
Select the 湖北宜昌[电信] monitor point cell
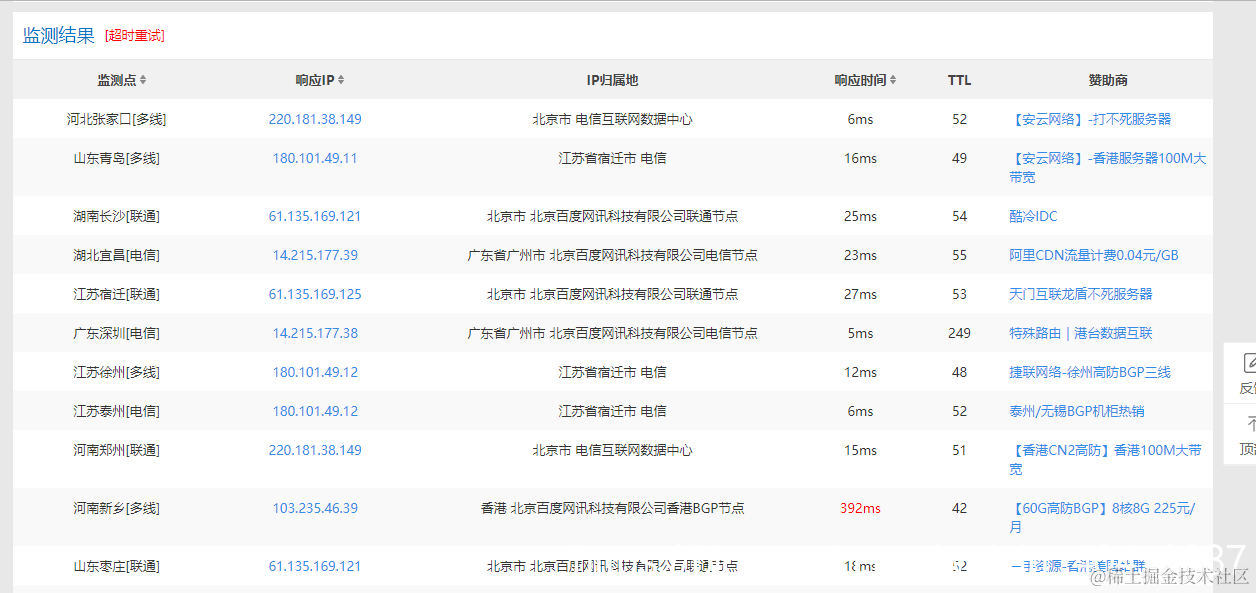point(116,255)
